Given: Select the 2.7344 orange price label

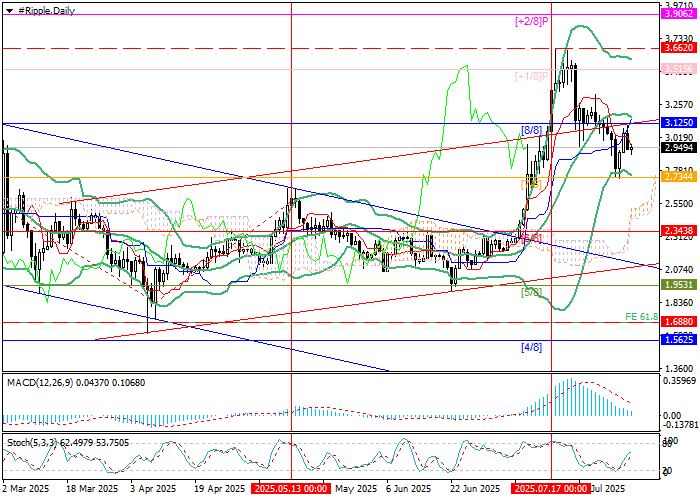Looking at the screenshot, I should [x=679, y=177].
